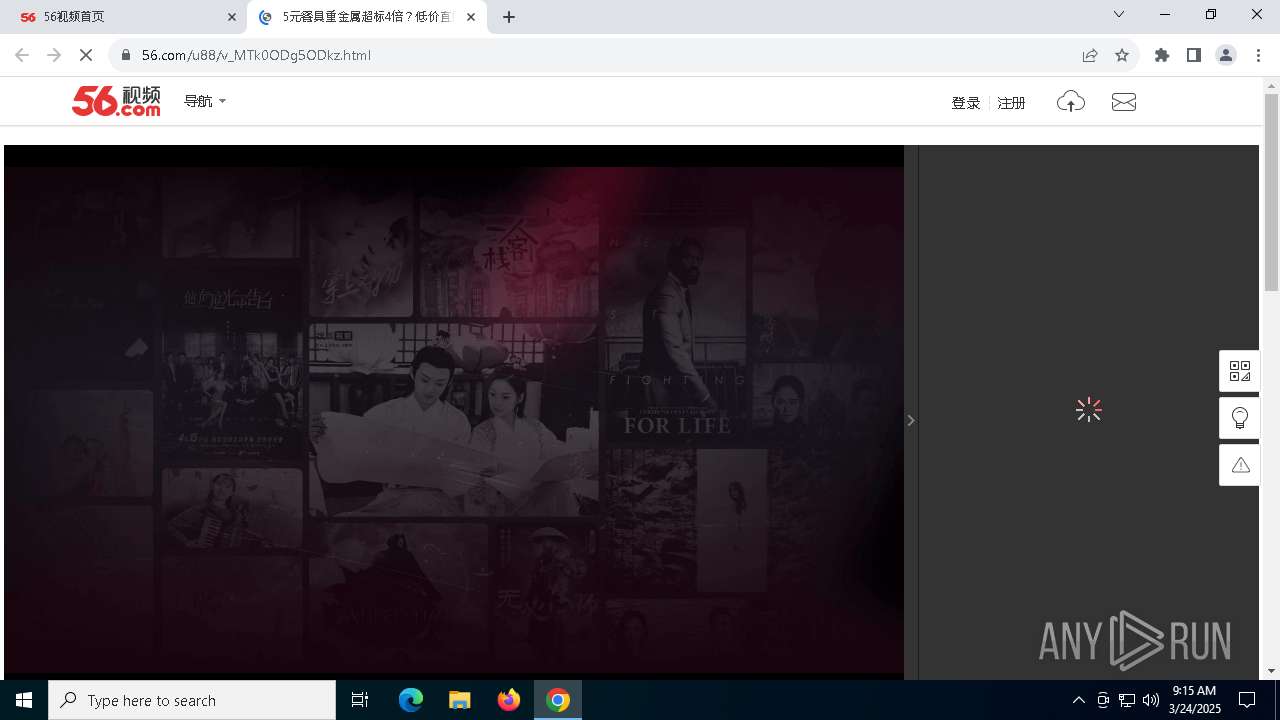The height and width of the screenshot is (720, 1280).
Task: Show hidden system tray icons
Action: [x=1078, y=700]
